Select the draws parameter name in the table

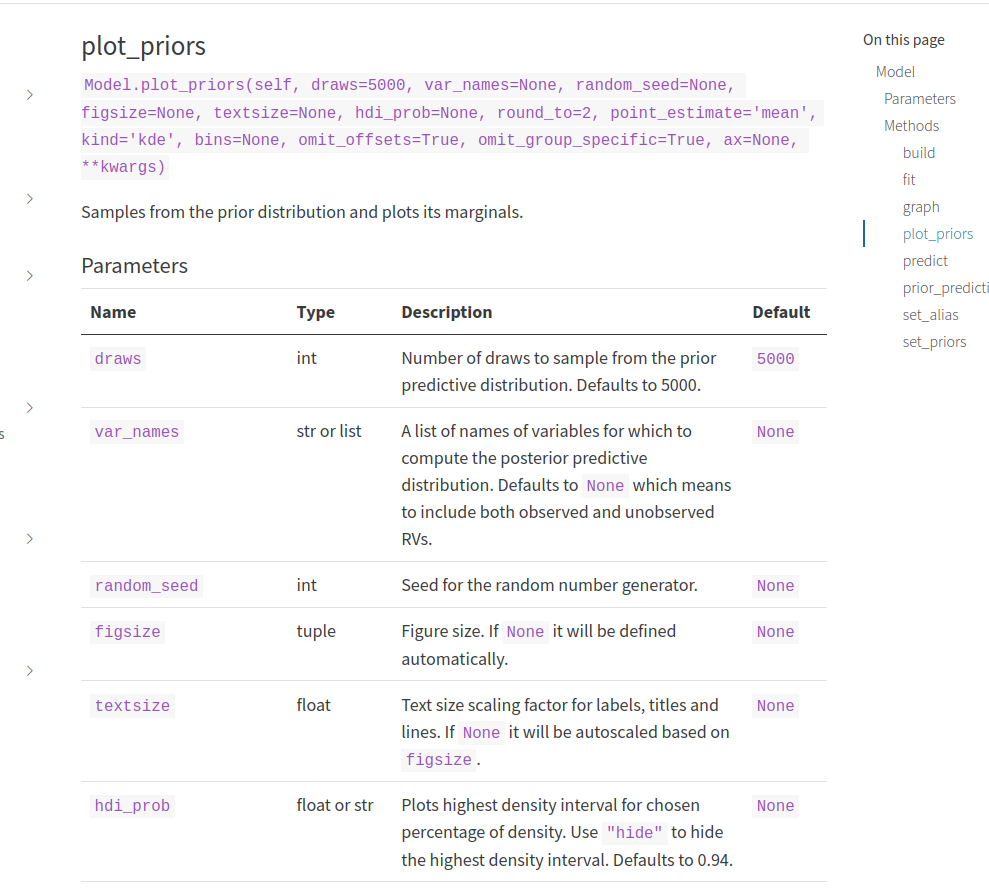tap(117, 358)
